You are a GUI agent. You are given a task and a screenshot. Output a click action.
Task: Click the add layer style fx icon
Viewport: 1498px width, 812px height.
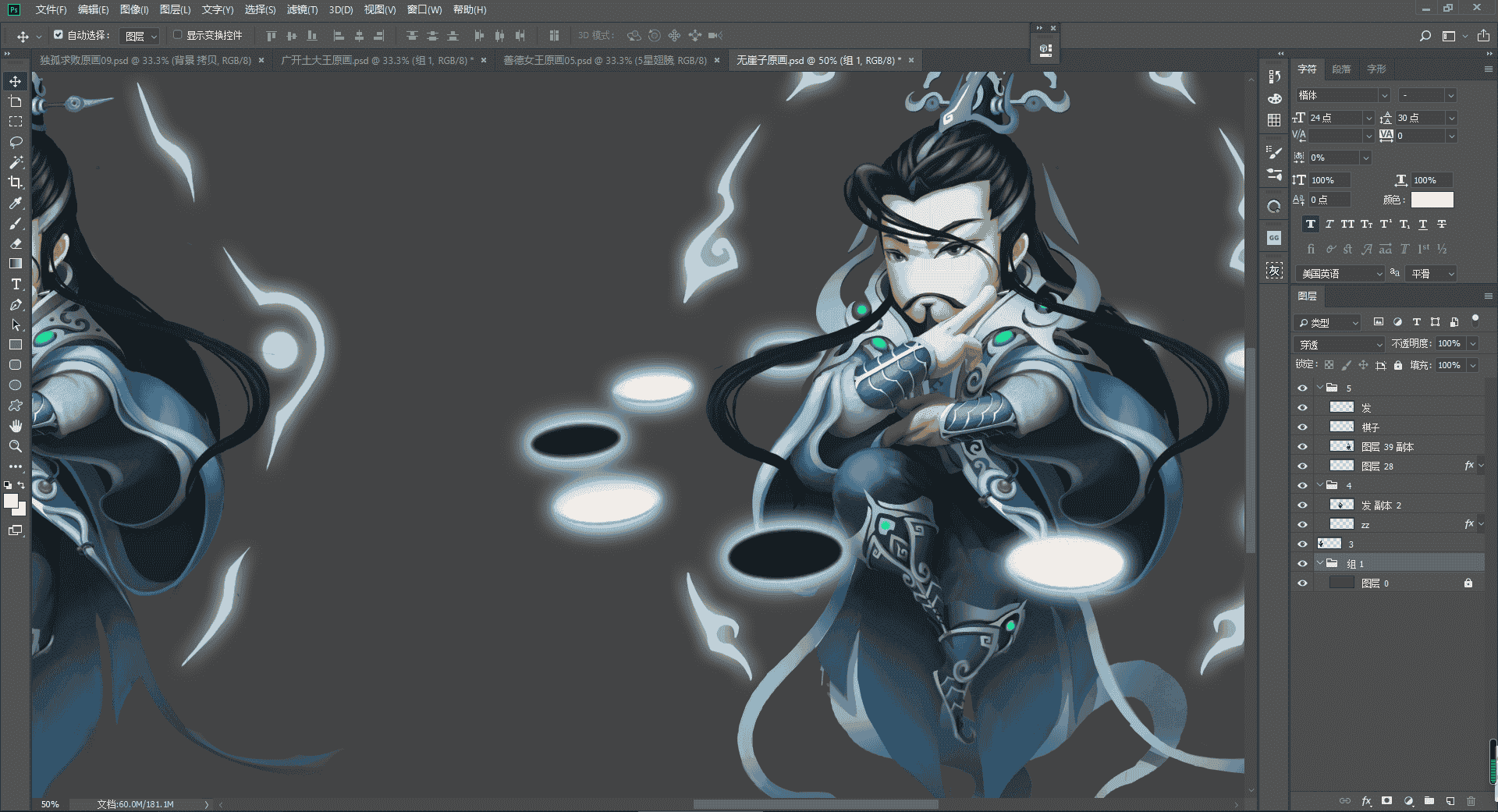point(1366,801)
